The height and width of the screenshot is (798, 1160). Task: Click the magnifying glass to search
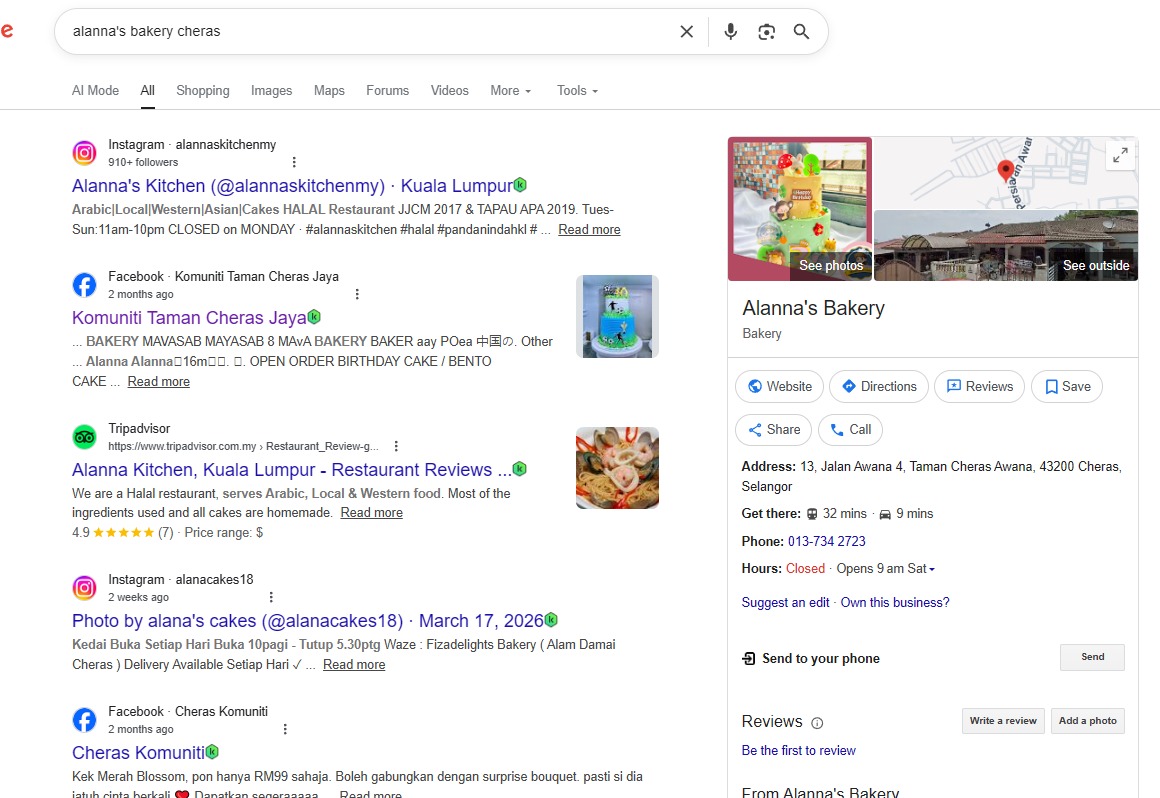[x=801, y=31]
